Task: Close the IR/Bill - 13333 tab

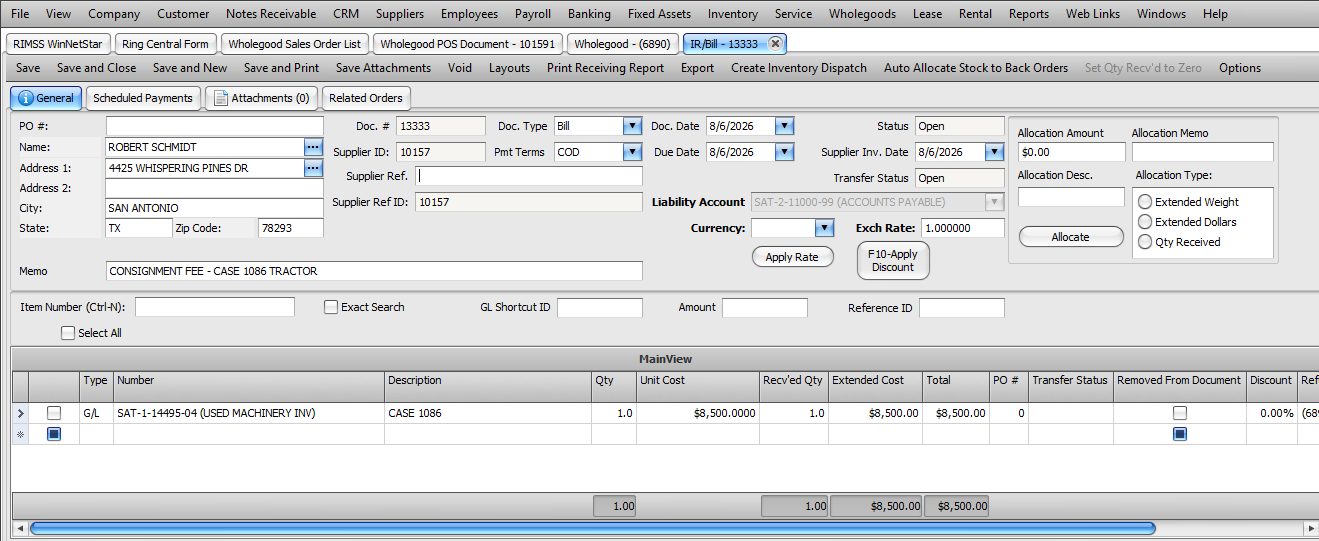Action: click(776, 44)
